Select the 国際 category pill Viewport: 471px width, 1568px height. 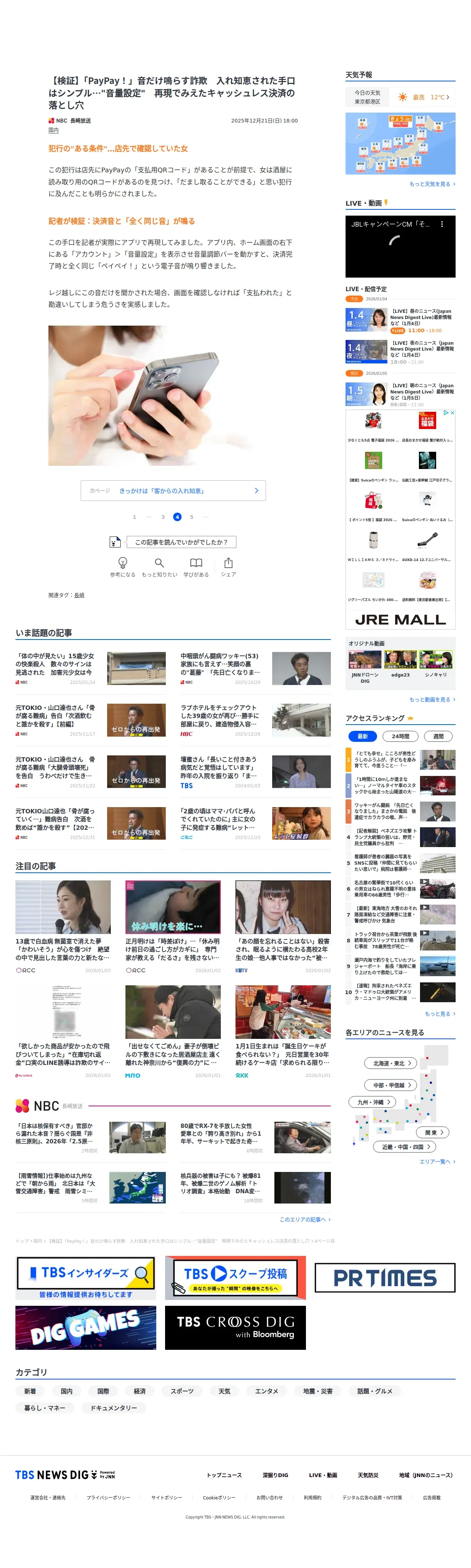[x=103, y=1391]
